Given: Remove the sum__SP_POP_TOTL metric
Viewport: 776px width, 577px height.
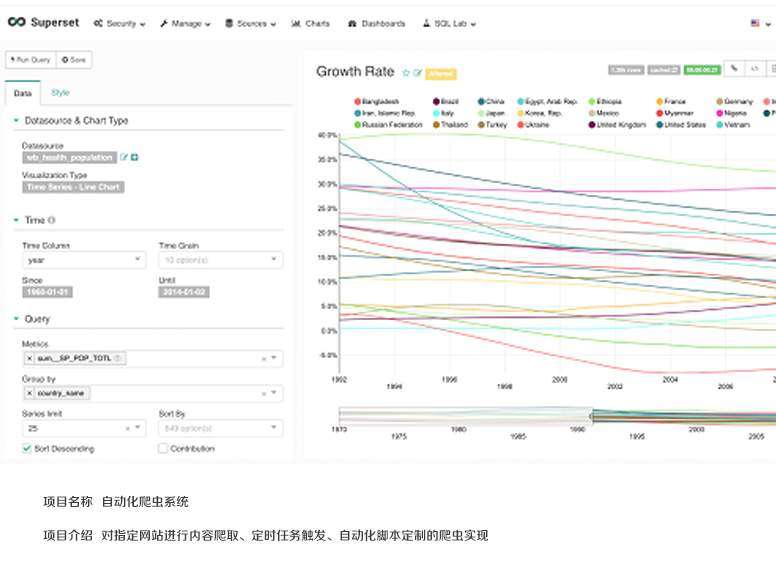Looking at the screenshot, I should click(x=29, y=358).
